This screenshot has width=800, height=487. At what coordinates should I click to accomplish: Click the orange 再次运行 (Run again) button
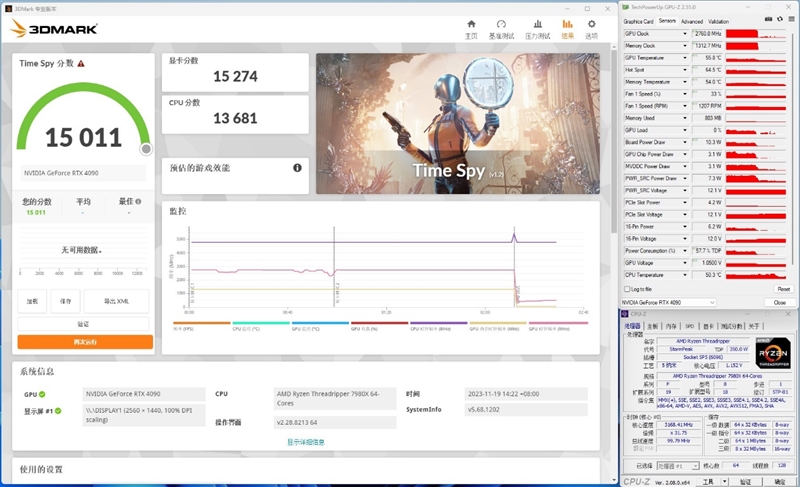click(85, 342)
